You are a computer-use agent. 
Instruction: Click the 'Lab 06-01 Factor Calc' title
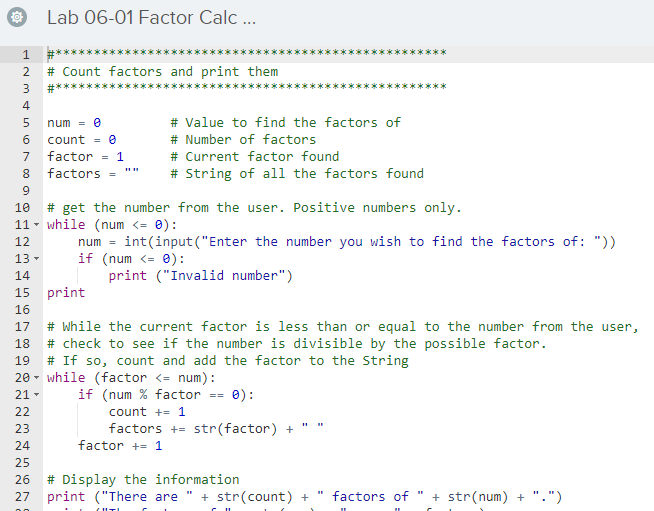(x=134, y=17)
